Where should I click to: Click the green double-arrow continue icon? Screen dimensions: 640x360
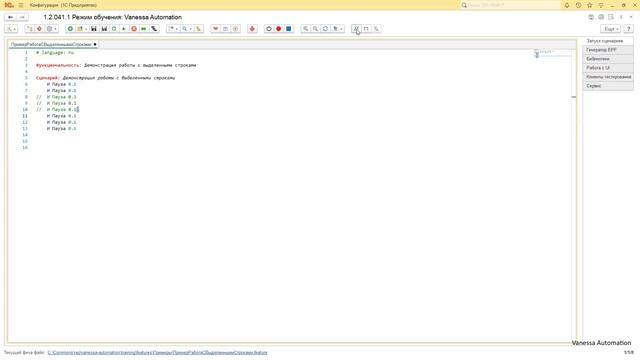point(144,29)
